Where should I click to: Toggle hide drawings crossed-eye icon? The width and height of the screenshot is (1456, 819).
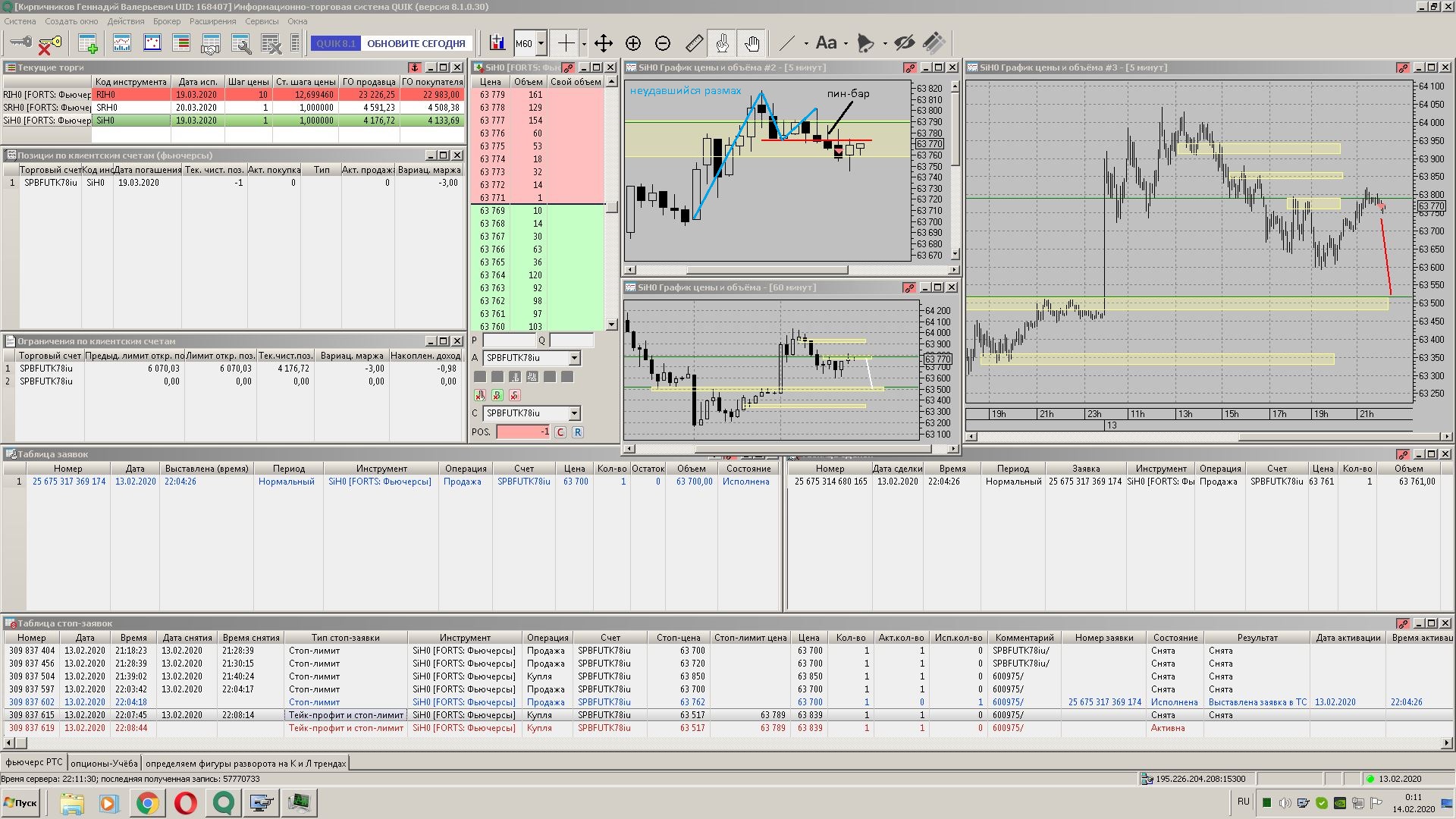point(904,43)
